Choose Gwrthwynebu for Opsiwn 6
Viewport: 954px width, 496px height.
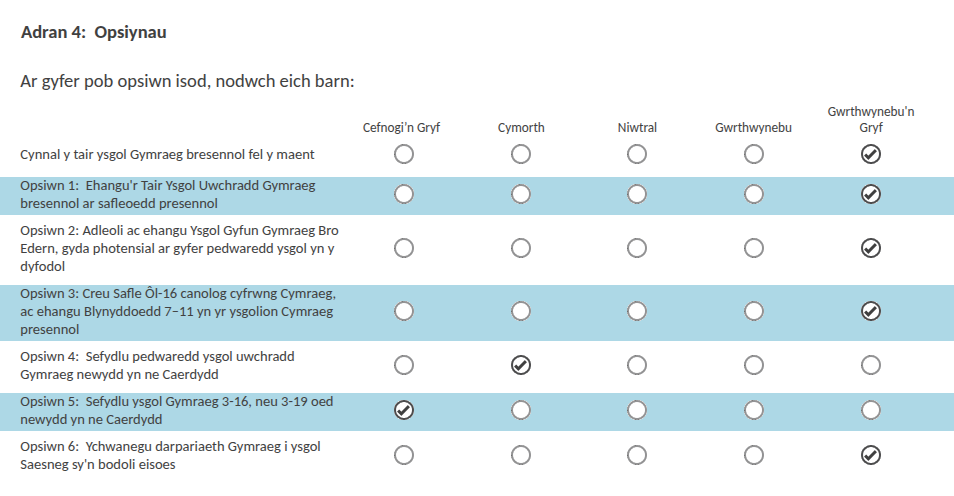coord(754,455)
